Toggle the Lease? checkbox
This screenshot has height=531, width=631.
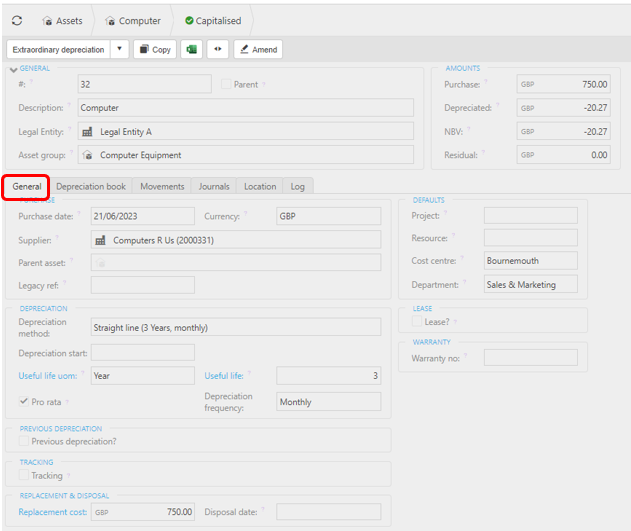pos(417,321)
